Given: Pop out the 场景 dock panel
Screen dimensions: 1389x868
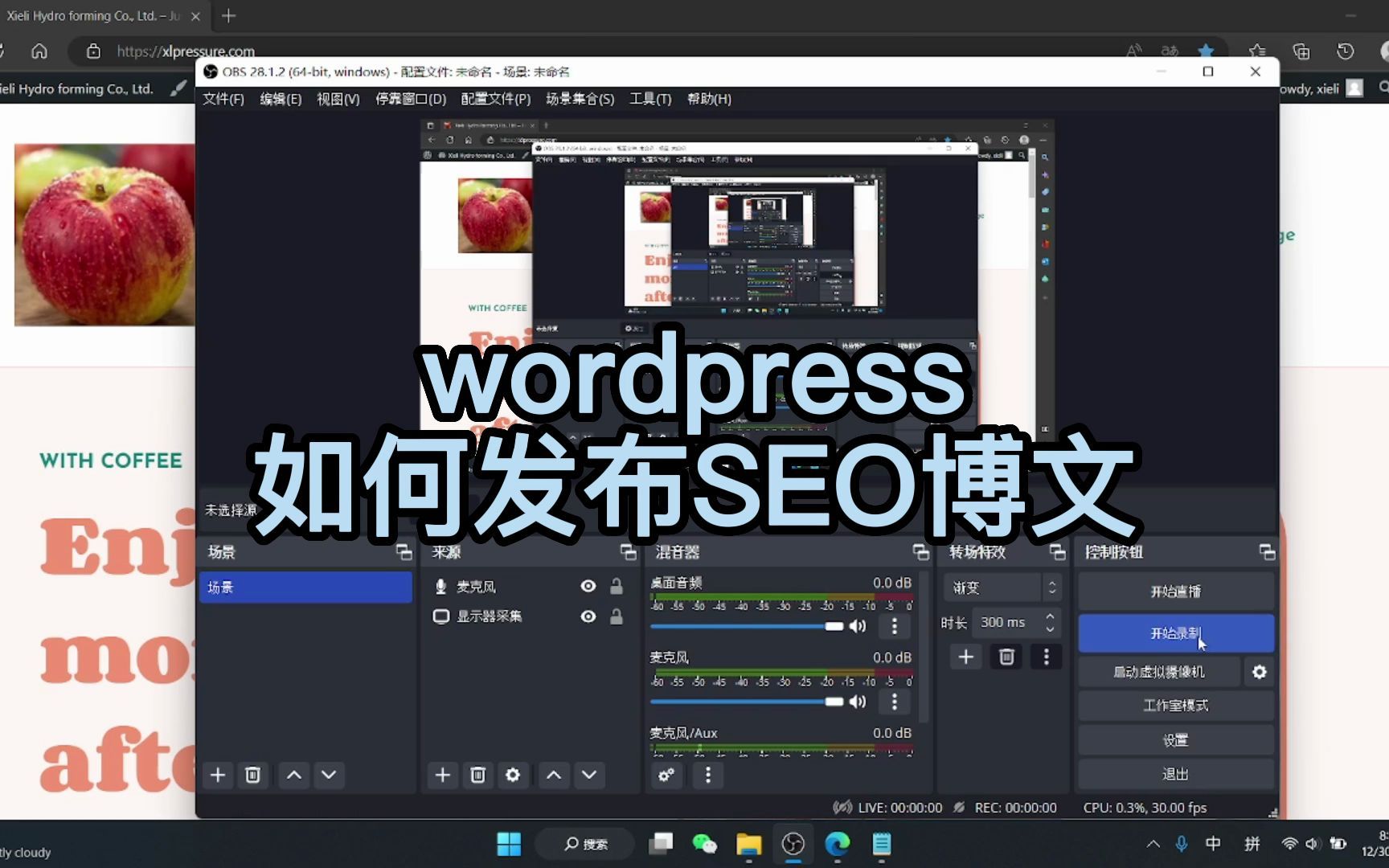Looking at the screenshot, I should point(404,552).
